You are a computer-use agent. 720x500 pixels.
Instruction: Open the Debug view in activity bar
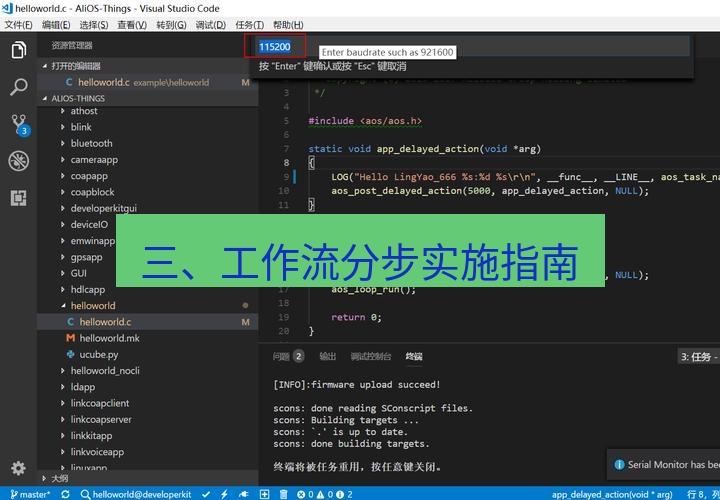18,161
